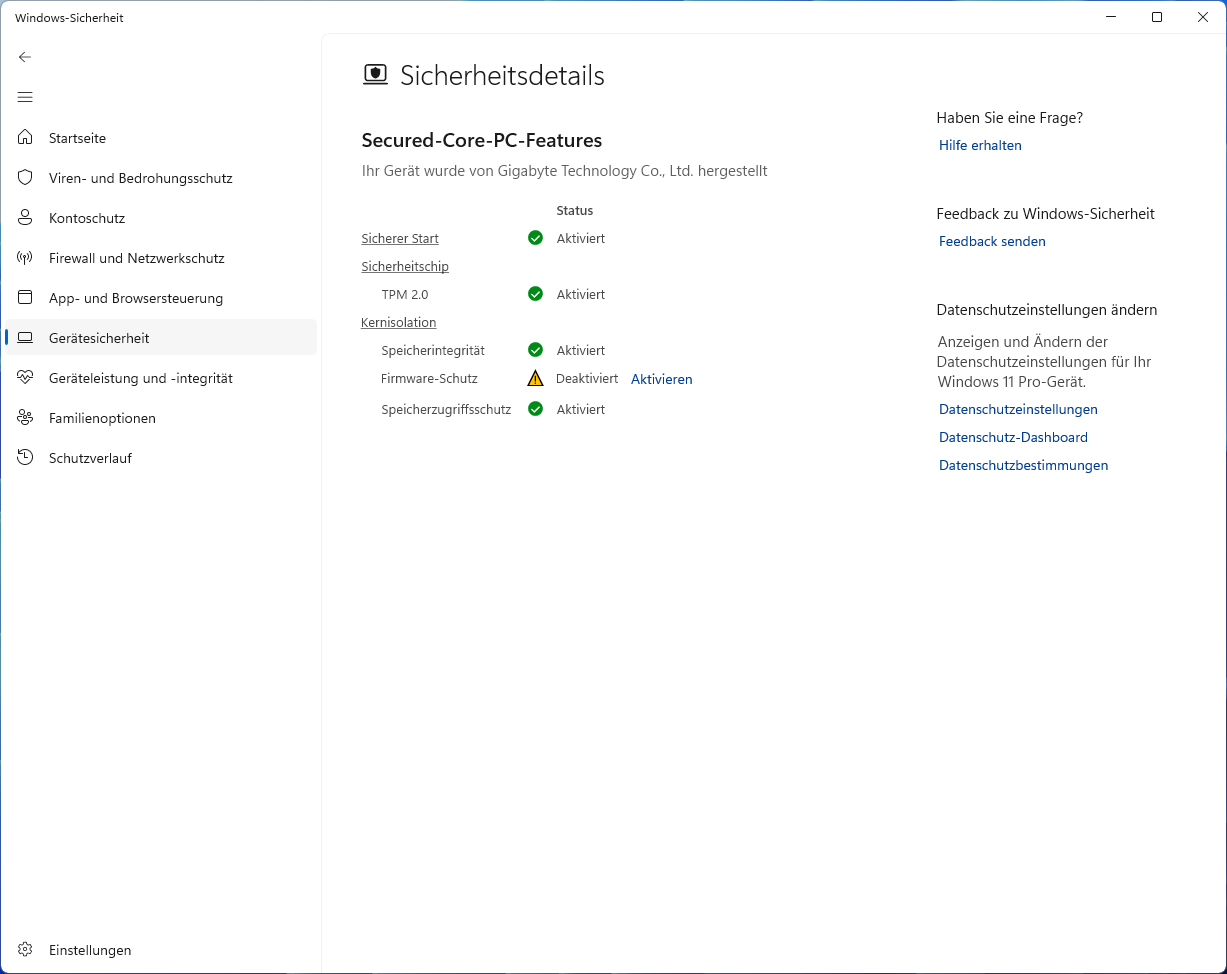Click the Firmware-Schutz warning triangle icon
The image size is (1227, 974).
pos(535,378)
